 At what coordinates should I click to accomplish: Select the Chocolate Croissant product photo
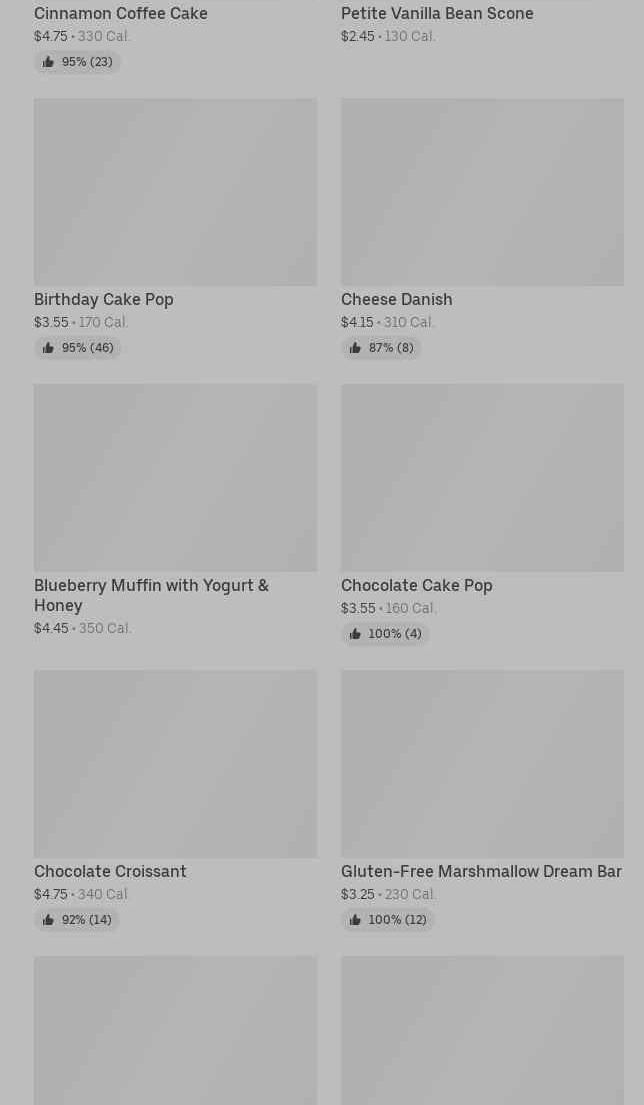click(x=175, y=764)
